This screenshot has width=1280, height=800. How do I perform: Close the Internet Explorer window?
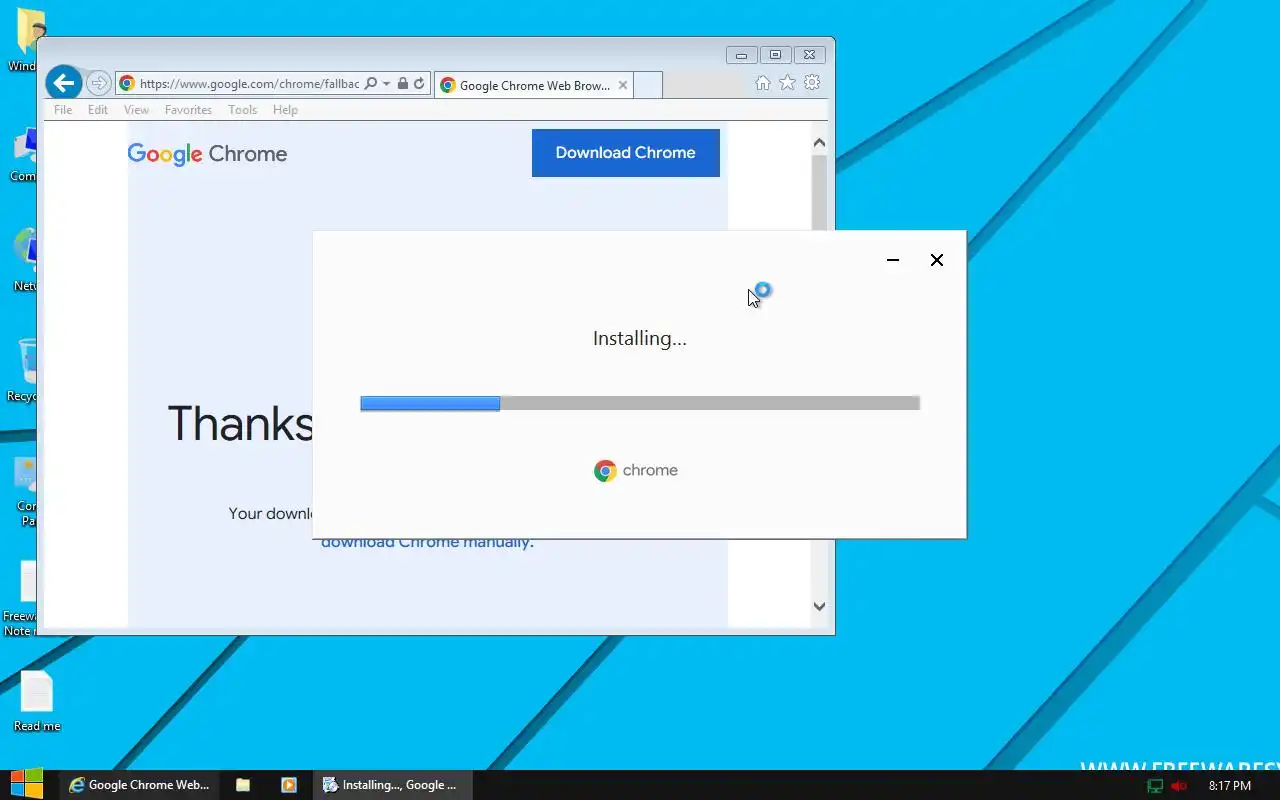tap(809, 55)
